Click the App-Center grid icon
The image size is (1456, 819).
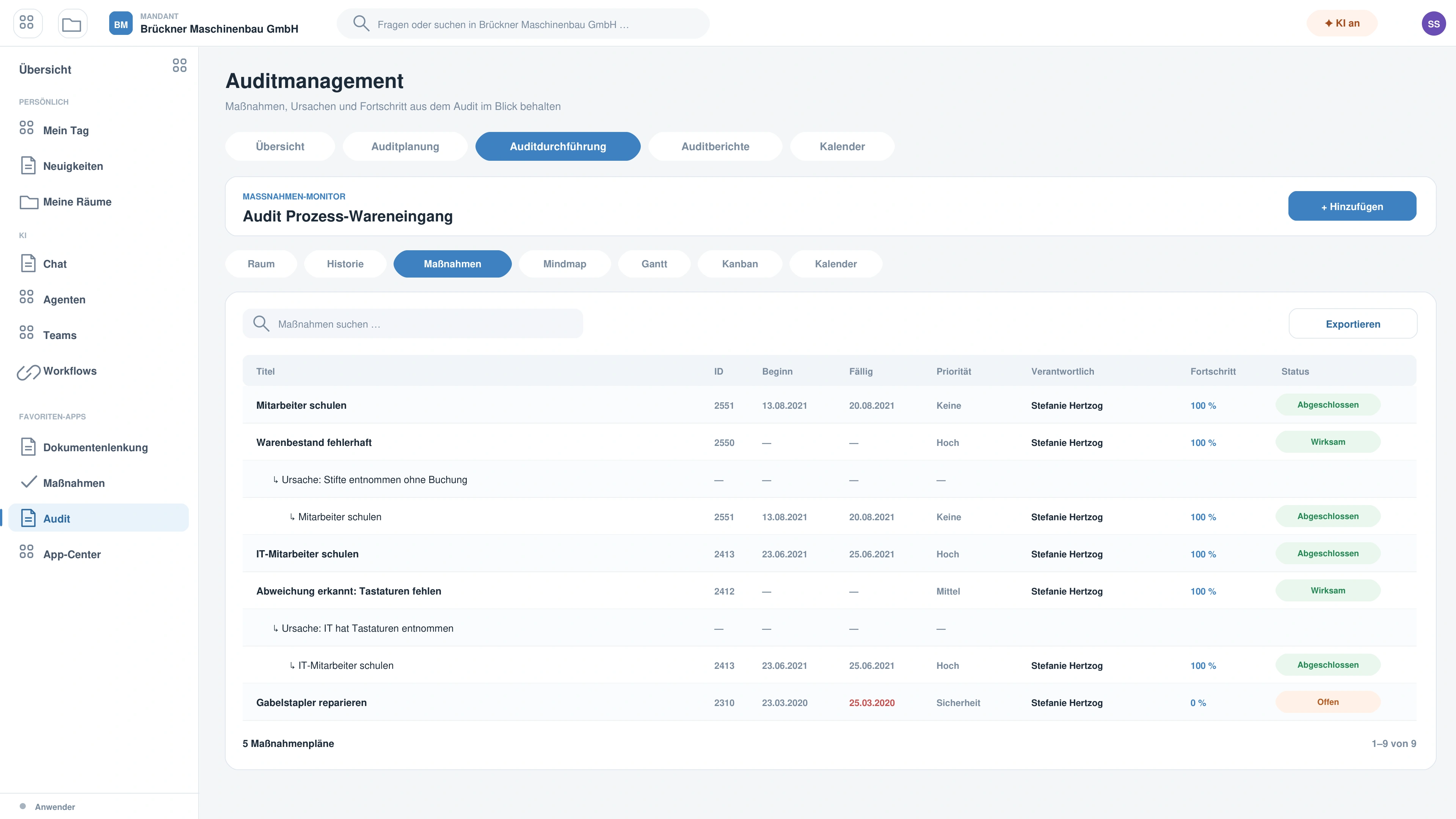pyautogui.click(x=27, y=552)
